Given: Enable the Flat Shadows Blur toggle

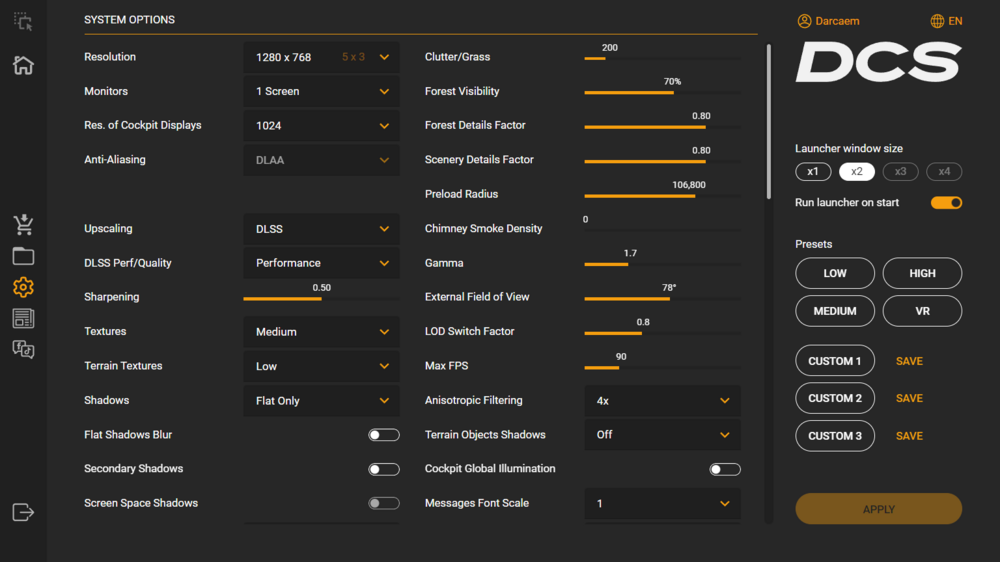Looking at the screenshot, I should 384,435.
